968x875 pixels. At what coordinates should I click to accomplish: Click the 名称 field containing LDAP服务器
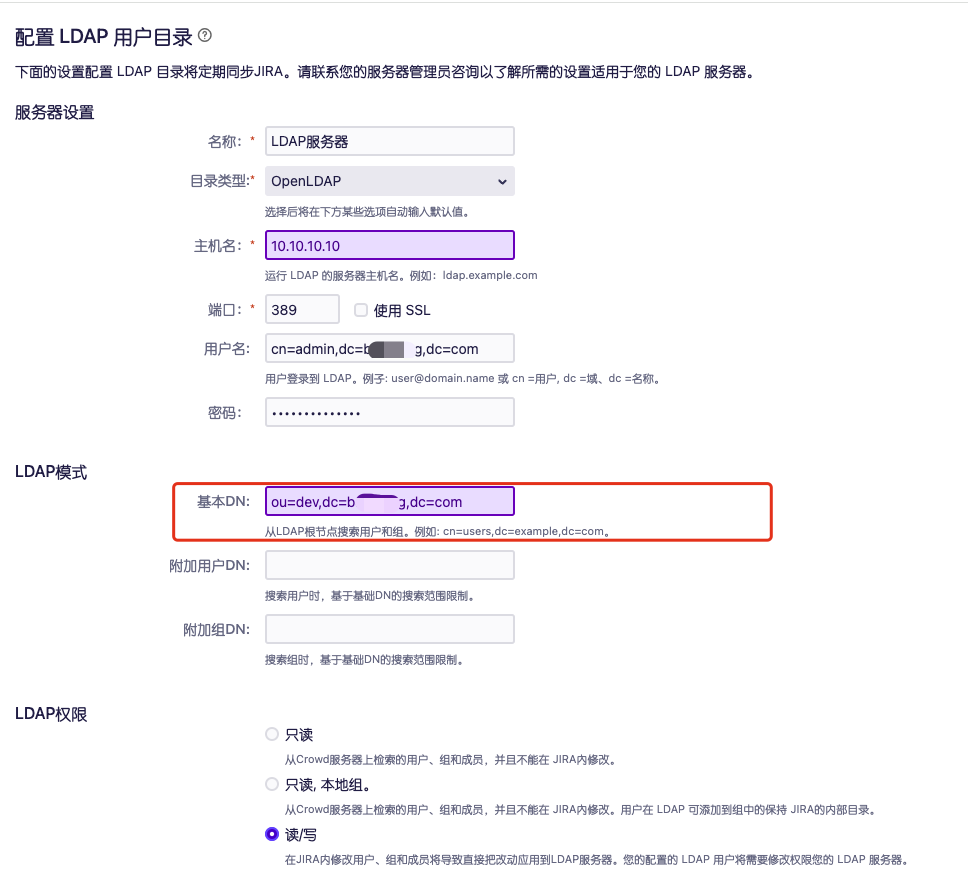tap(389, 141)
